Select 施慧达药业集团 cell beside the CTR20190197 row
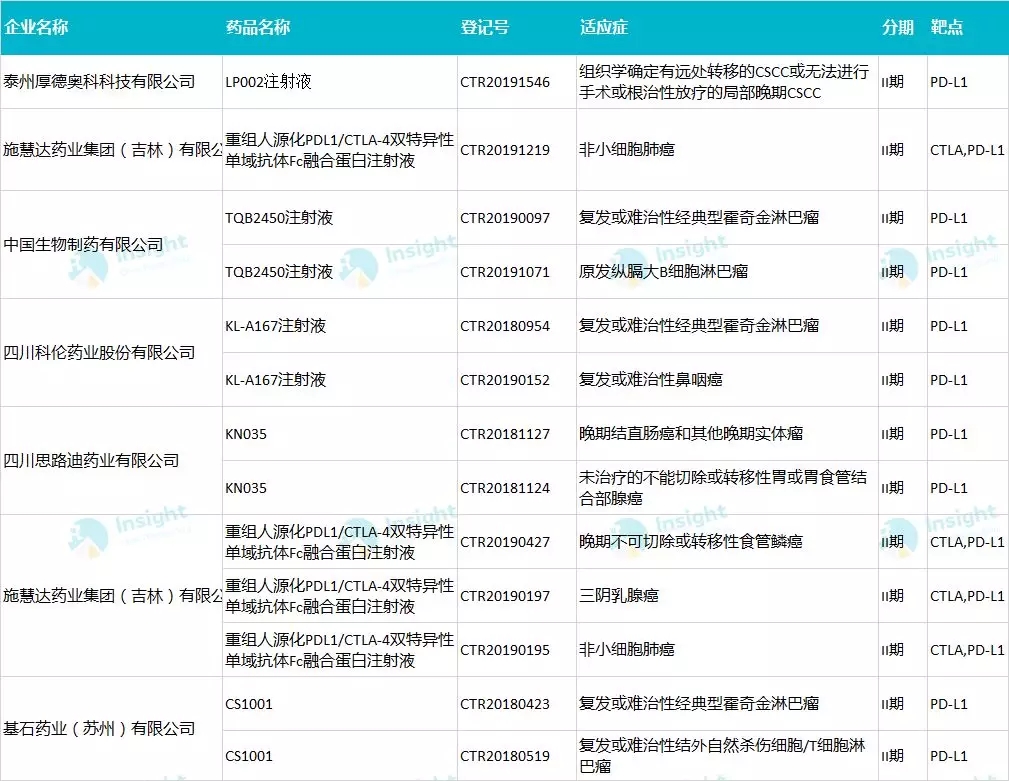This screenshot has width=1009, height=781. 113,596
